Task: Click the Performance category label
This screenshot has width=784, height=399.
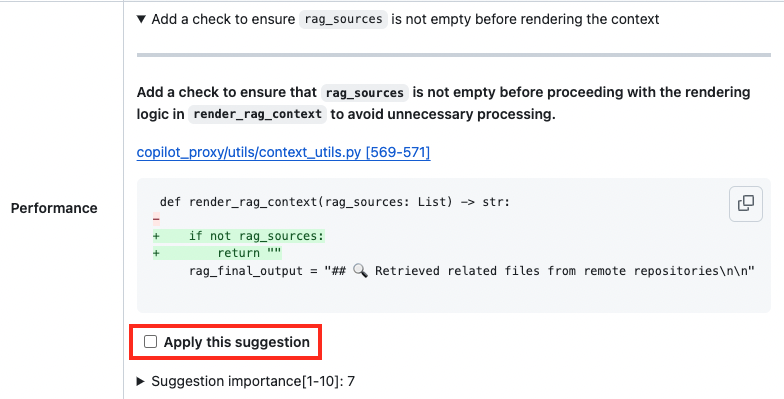Action: [54, 208]
